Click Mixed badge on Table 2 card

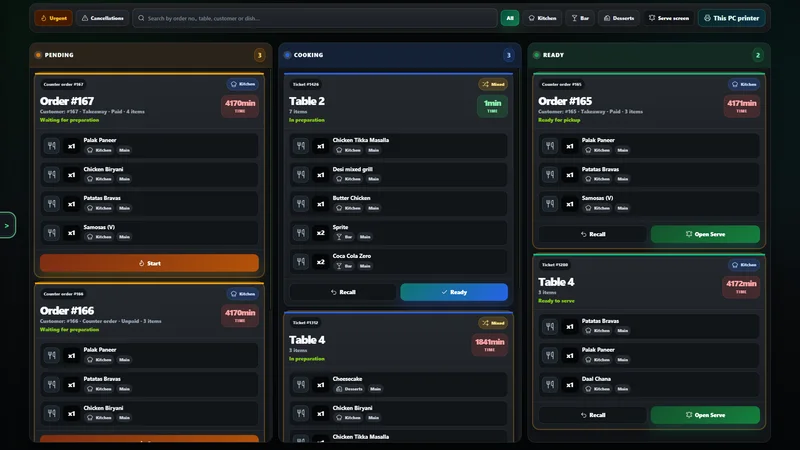pyautogui.click(x=493, y=84)
